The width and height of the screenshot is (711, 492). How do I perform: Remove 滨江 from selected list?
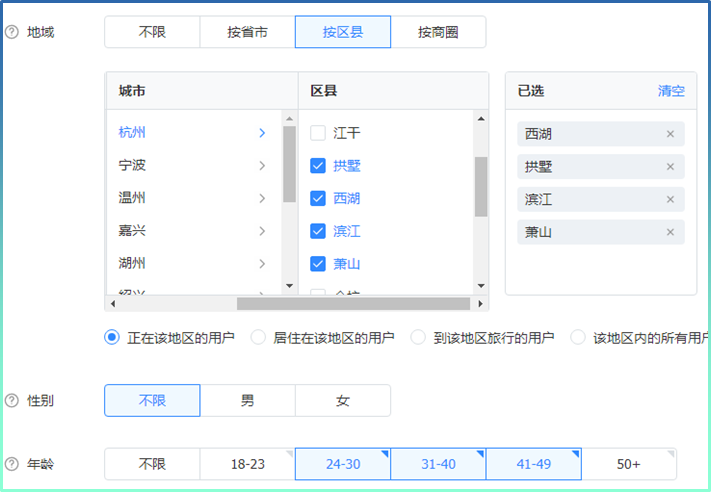pyautogui.click(x=670, y=199)
